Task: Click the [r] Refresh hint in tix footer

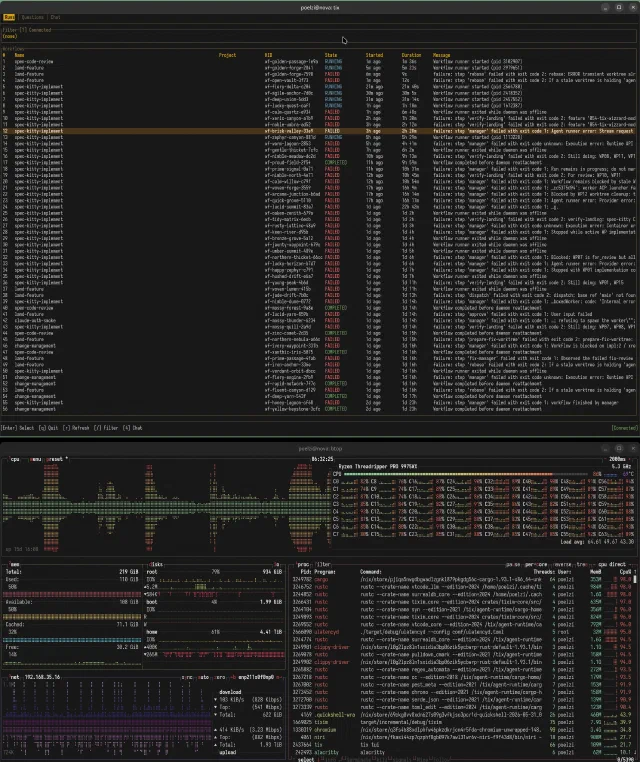Action: pos(76,428)
